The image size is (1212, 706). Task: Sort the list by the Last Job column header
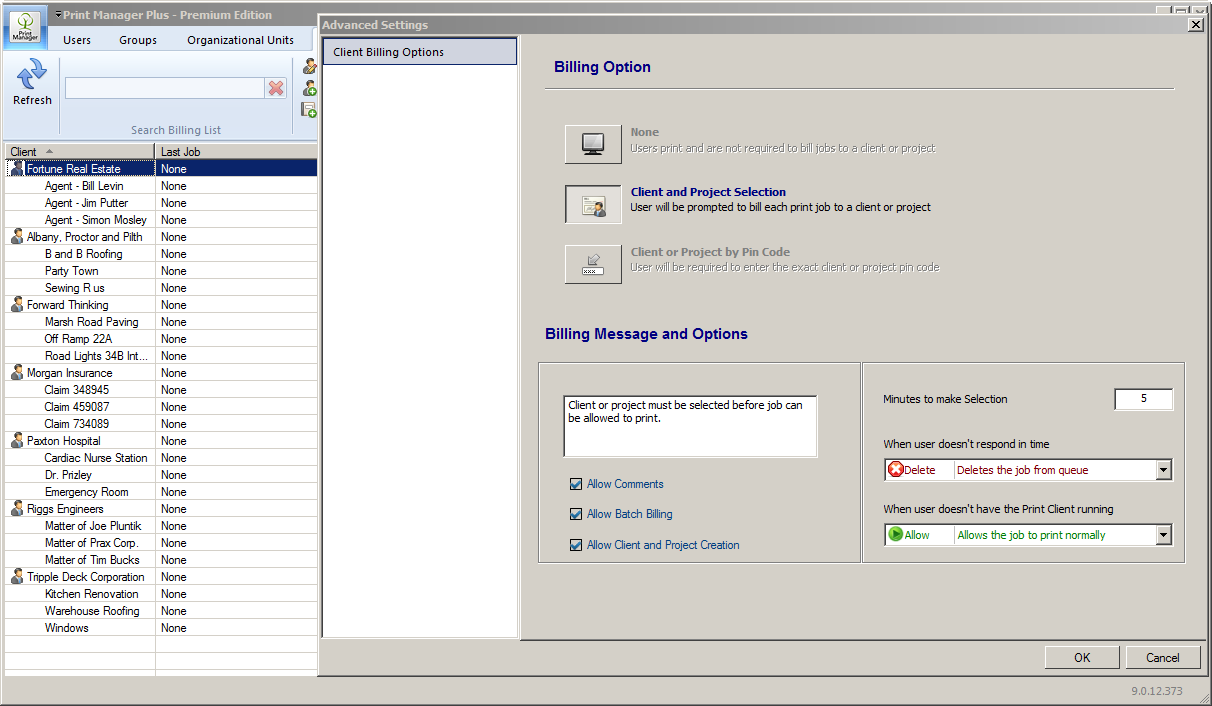click(237, 152)
